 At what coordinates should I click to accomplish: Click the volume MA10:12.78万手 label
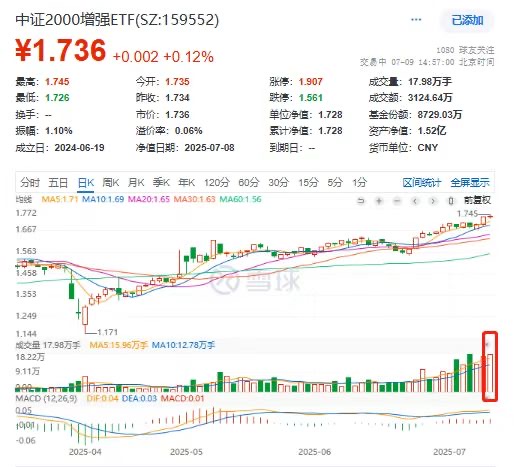click(x=183, y=345)
